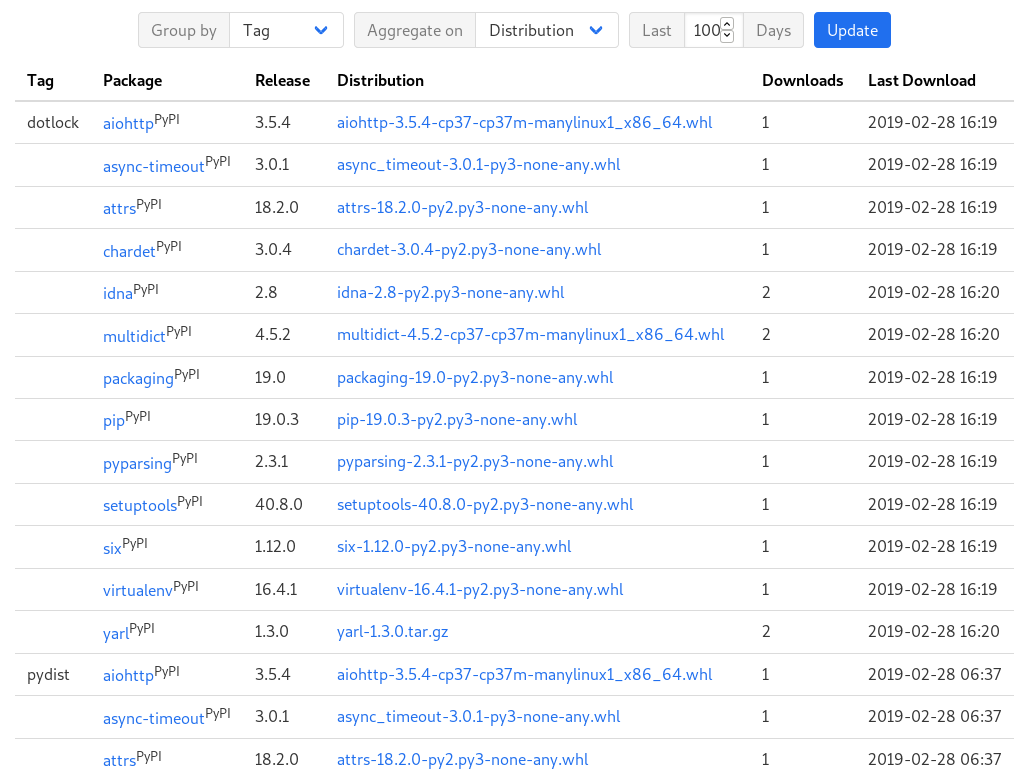Click the Release column header
Screen dimensions: 1031x779
tap(283, 80)
